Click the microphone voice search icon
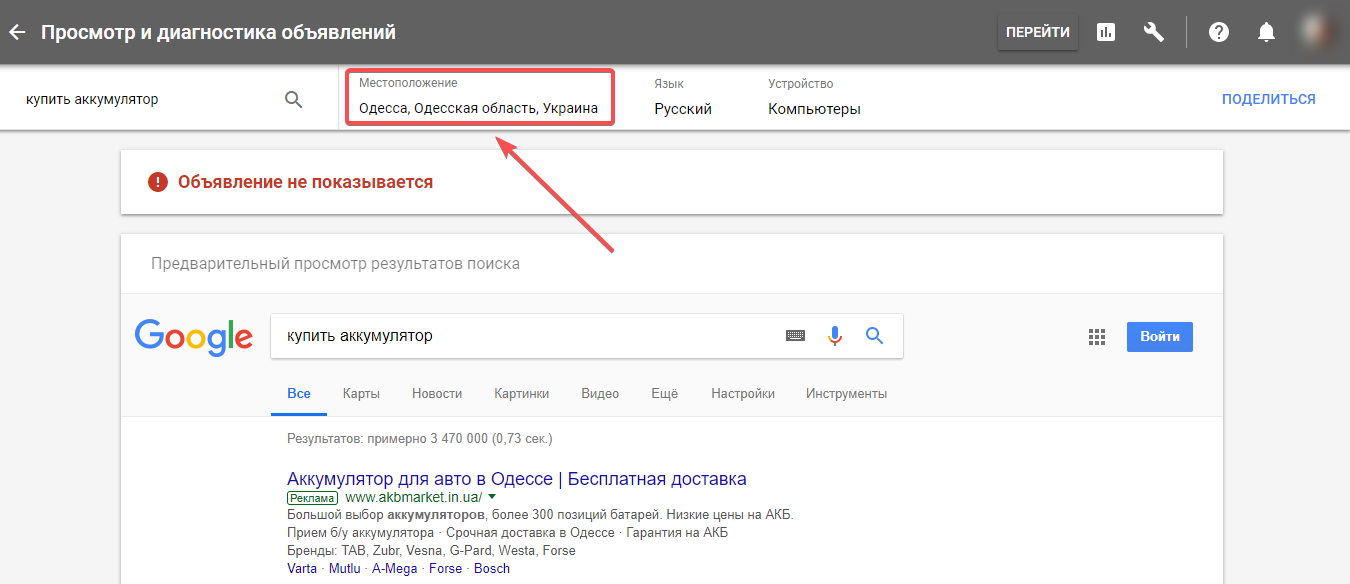1350x584 pixels. click(x=835, y=336)
